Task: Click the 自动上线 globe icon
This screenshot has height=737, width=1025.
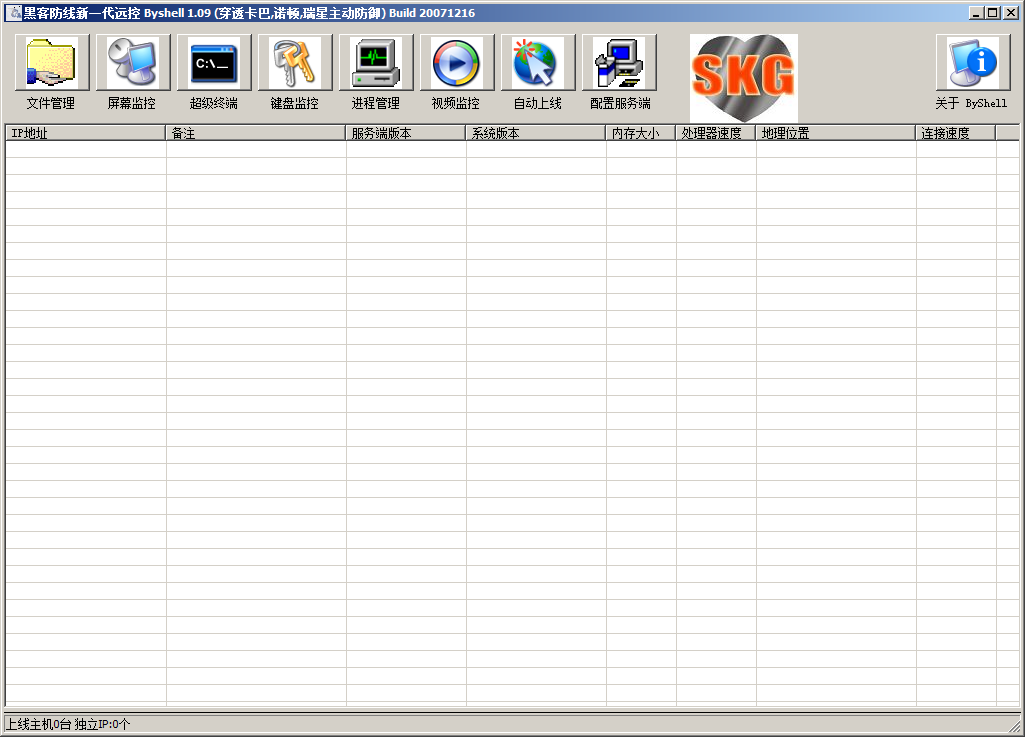Action: (538, 64)
